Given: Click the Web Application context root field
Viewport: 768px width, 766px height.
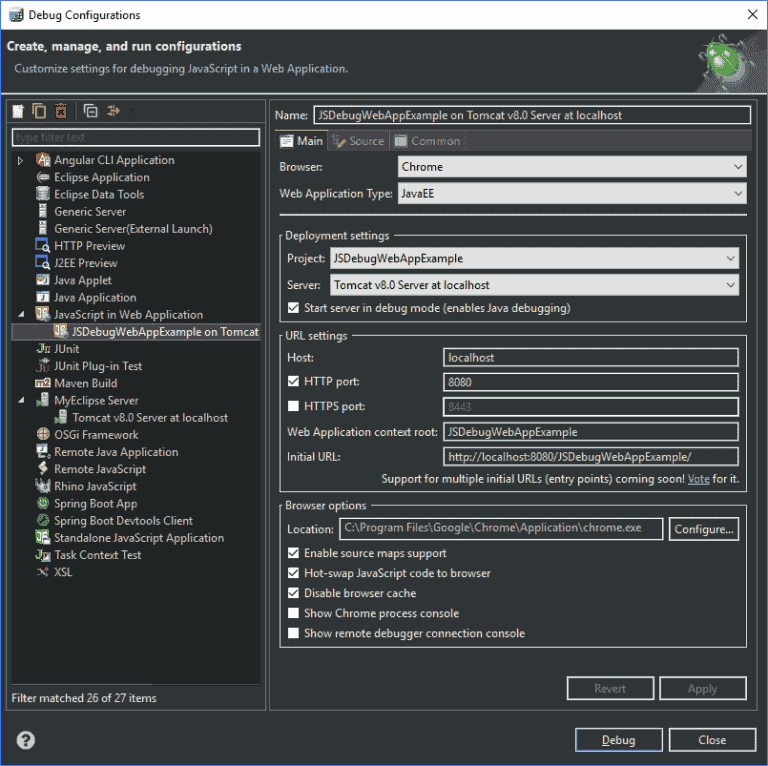Looking at the screenshot, I should tap(591, 431).
